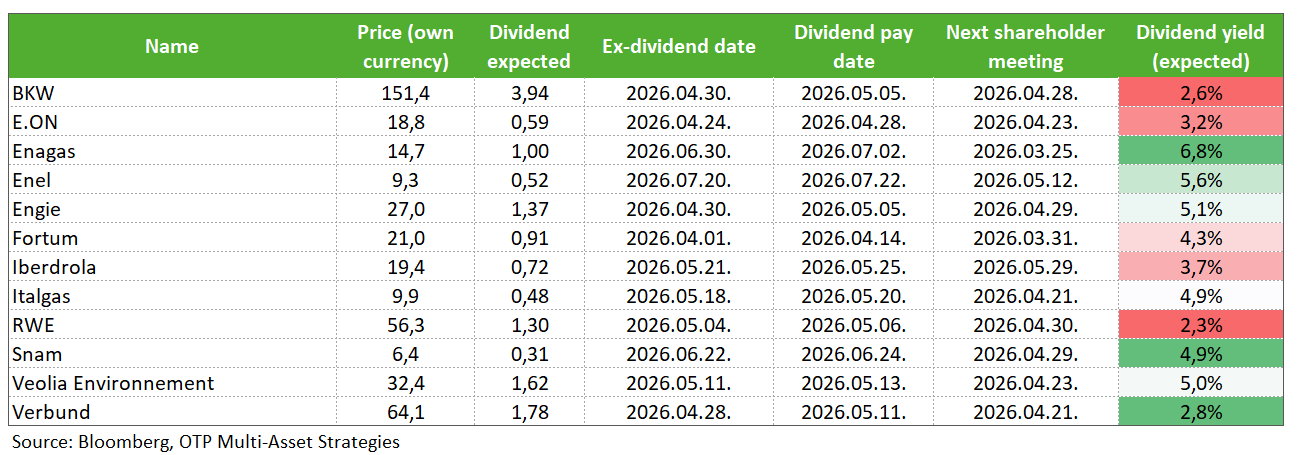Click RWE shareholder meeting 2026.04.30.

(x=1025, y=325)
